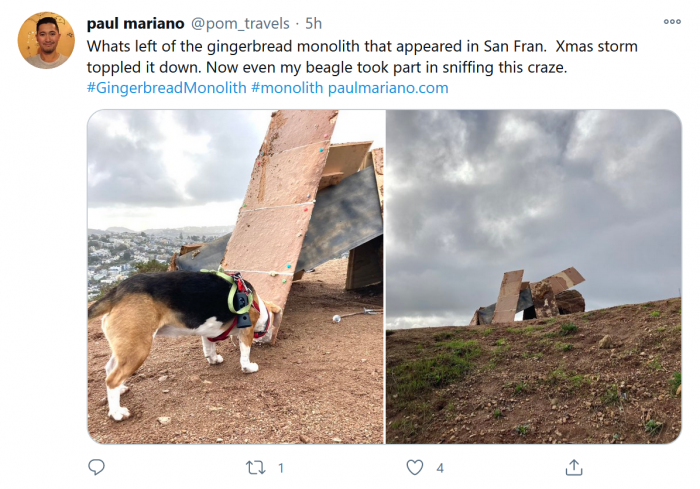Open paul mariano's profile avatar
The height and width of the screenshot is (489, 700).
[x=46, y=40]
